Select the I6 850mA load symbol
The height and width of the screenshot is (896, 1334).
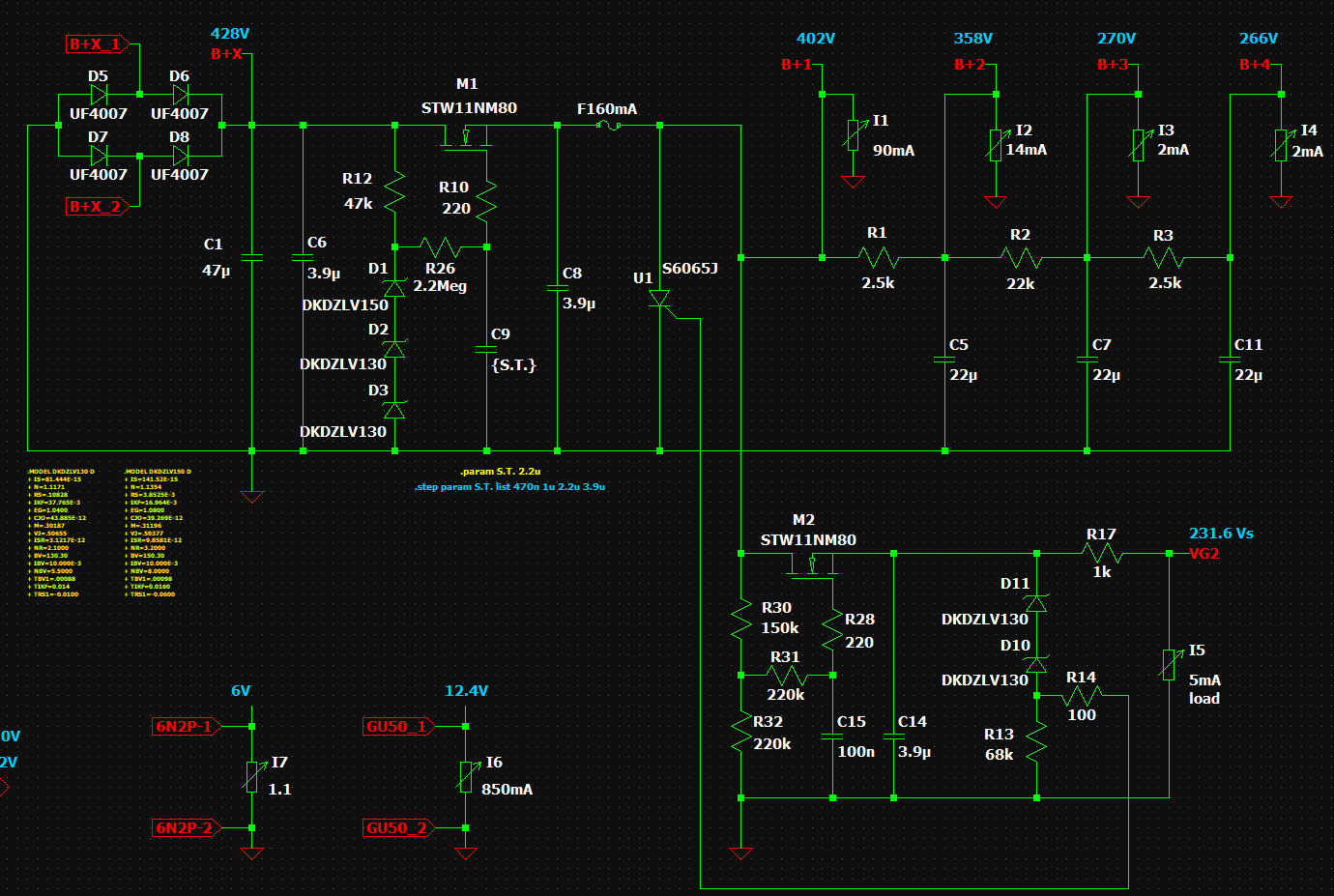coord(466,776)
